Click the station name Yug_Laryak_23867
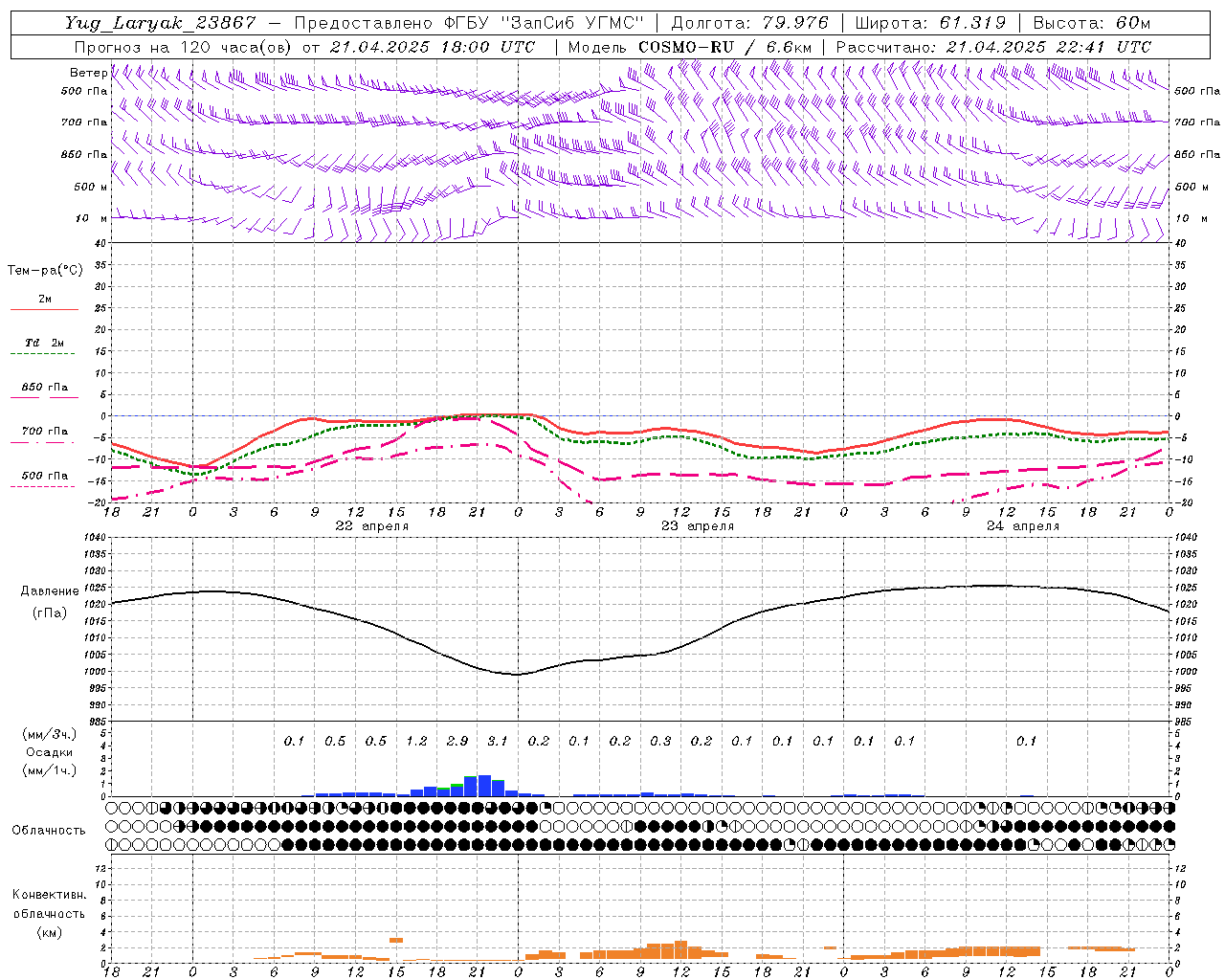The height and width of the screenshot is (980, 1225). tap(161, 23)
